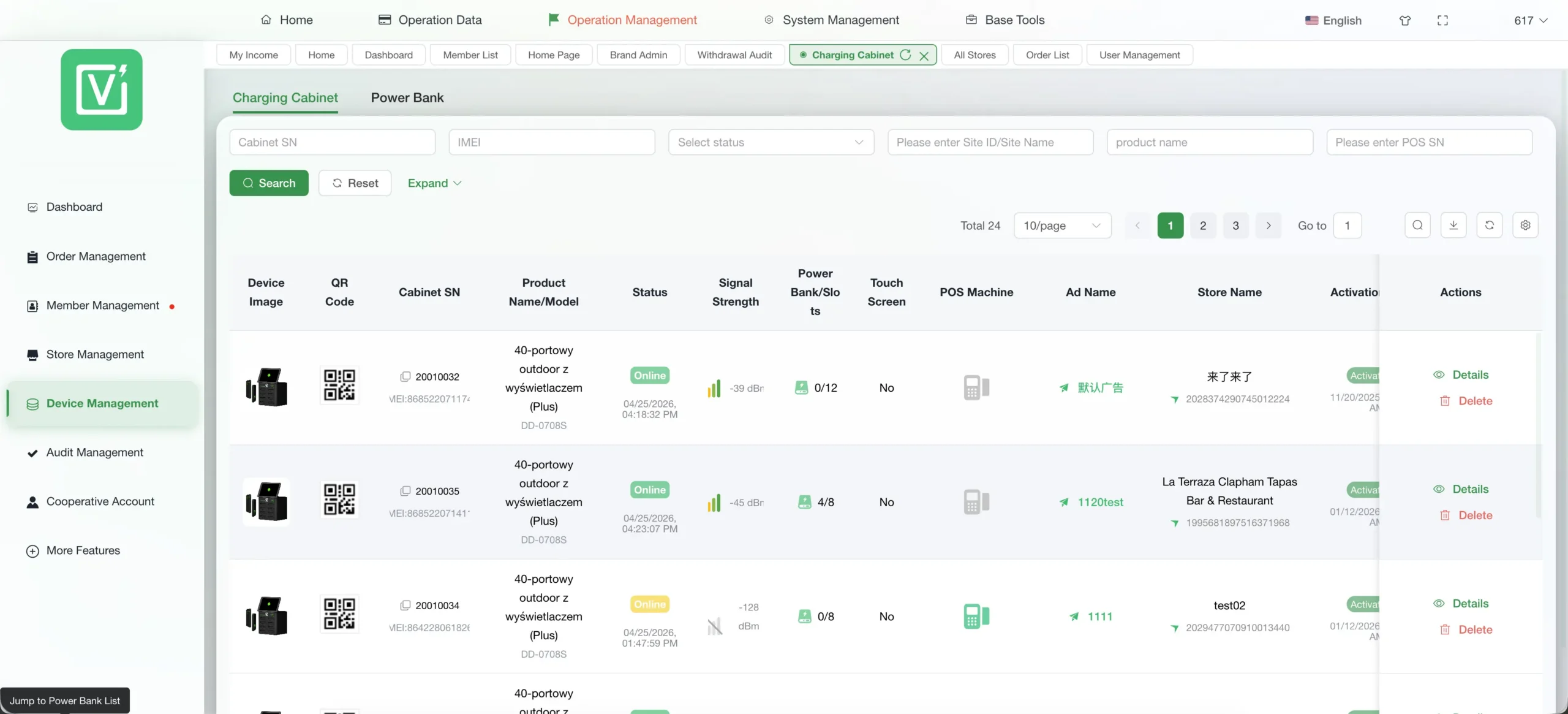Switch to Power Bank tab

click(407, 97)
